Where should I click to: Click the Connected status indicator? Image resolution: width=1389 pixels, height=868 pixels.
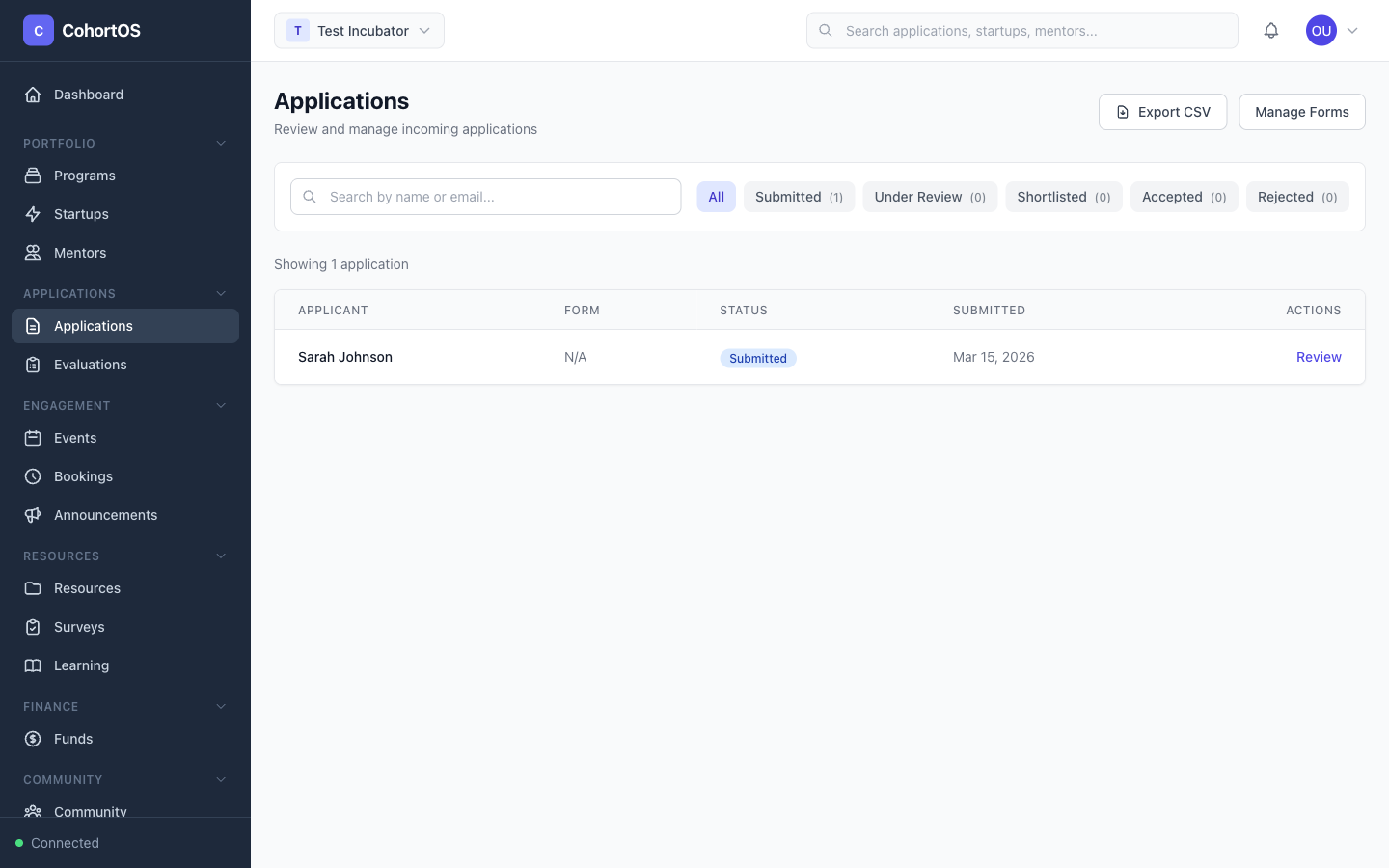click(x=57, y=842)
